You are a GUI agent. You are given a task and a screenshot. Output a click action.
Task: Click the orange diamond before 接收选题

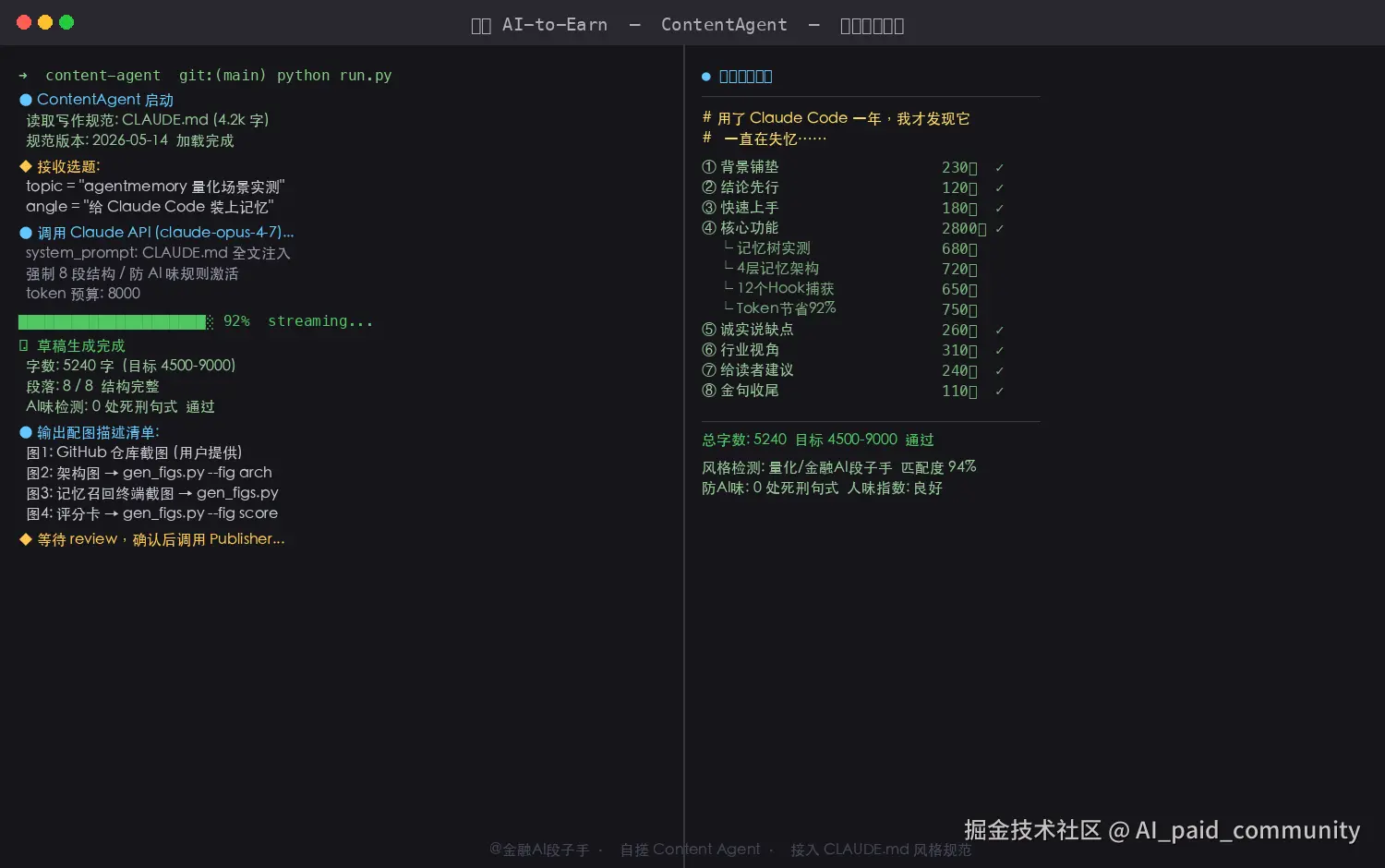(x=26, y=166)
